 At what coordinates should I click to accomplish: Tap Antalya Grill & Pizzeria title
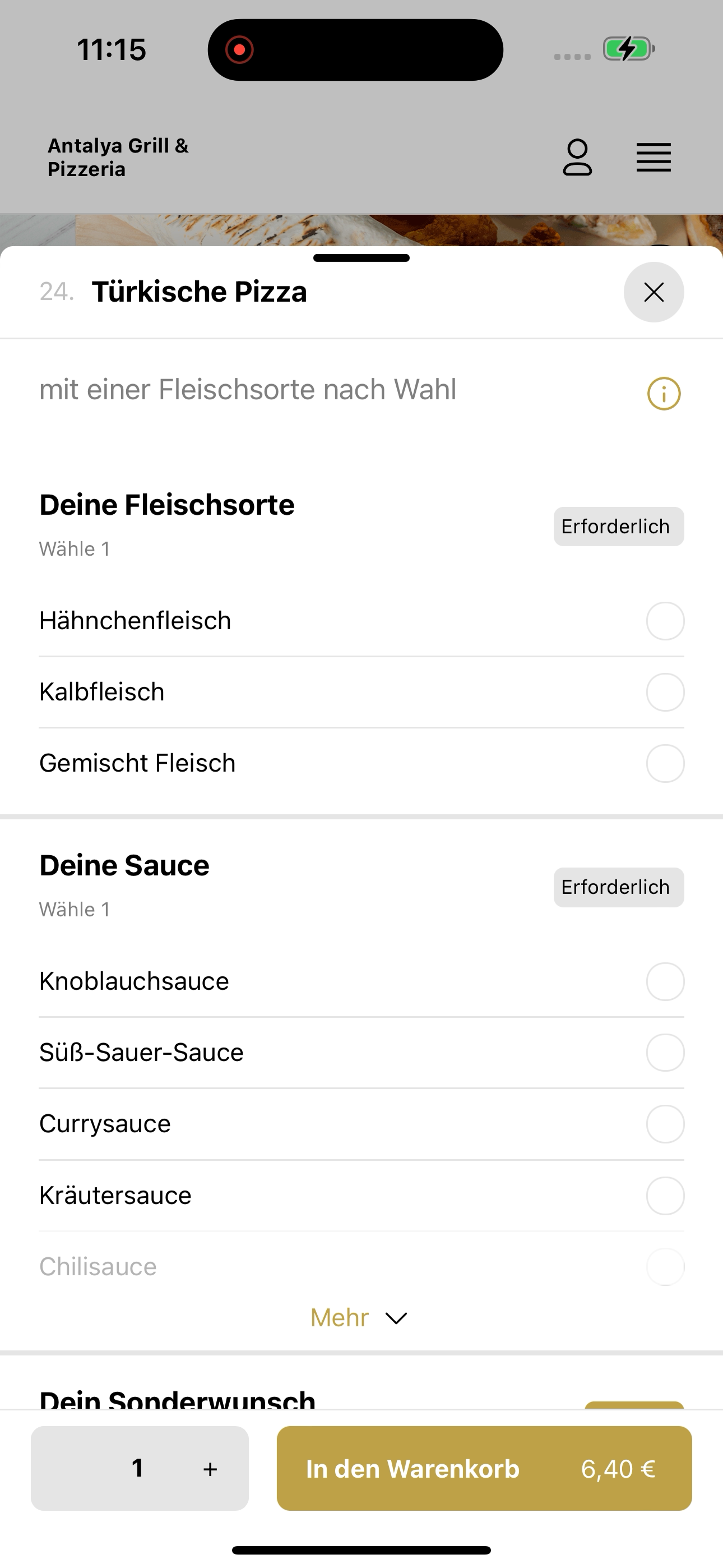pos(118,157)
